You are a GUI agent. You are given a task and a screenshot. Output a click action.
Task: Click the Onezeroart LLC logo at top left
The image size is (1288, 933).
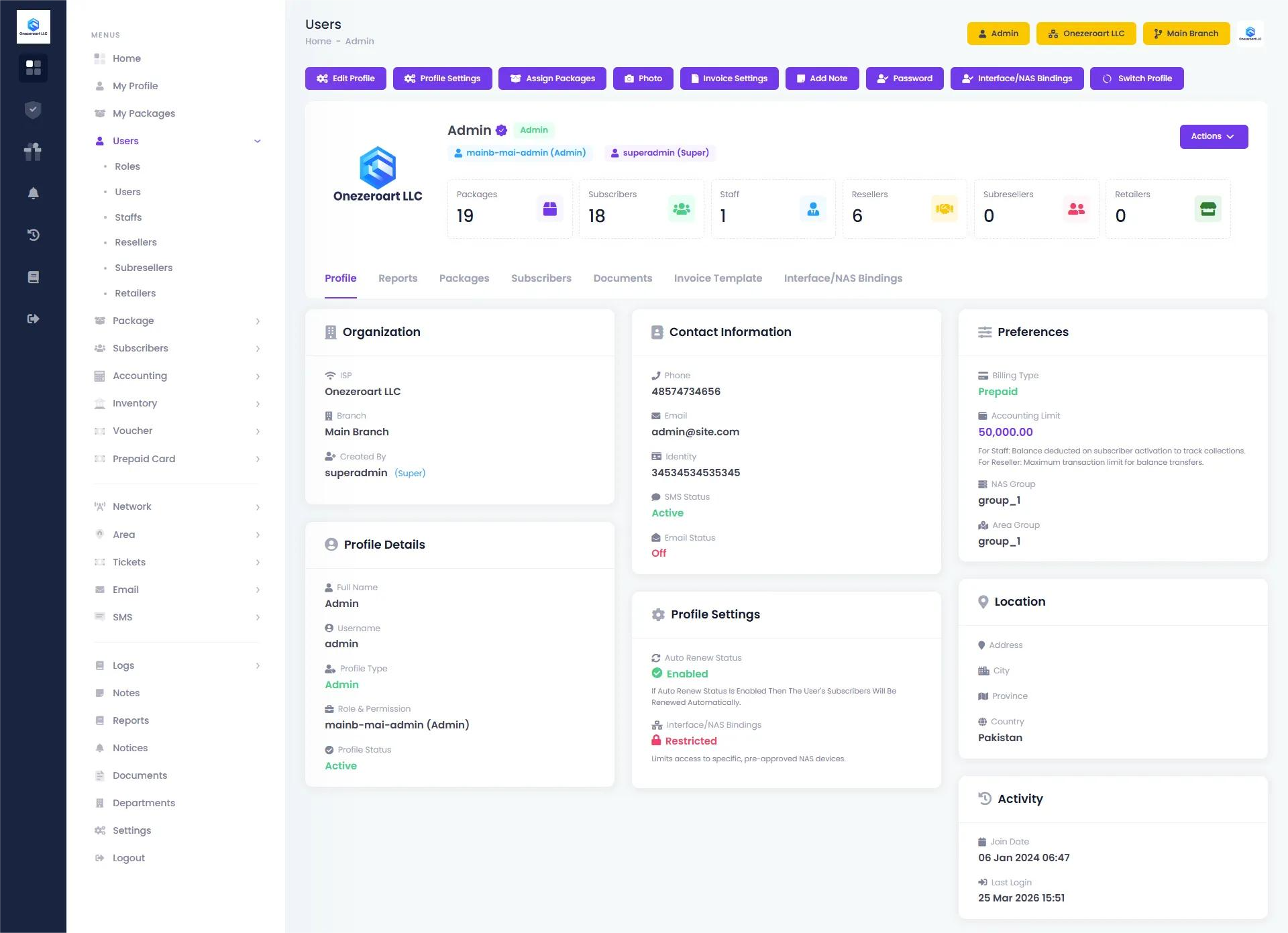pos(33,26)
